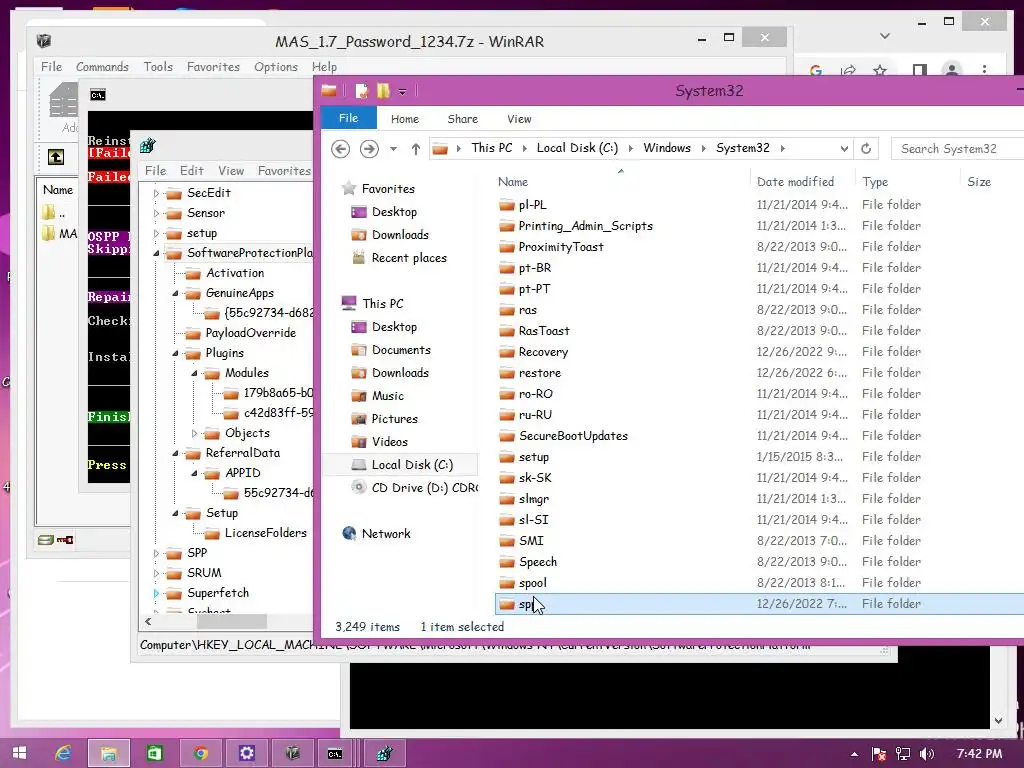Screen dimensions: 1024x768
Task: Click the New Folder icon in Explorer title bar
Action: [x=383, y=91]
